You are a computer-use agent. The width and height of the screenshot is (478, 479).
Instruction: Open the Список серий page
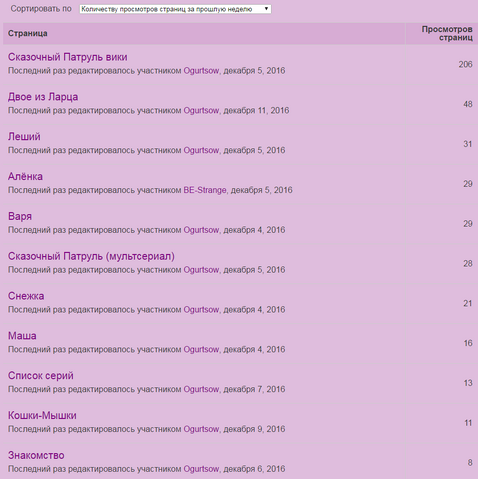(x=41, y=376)
